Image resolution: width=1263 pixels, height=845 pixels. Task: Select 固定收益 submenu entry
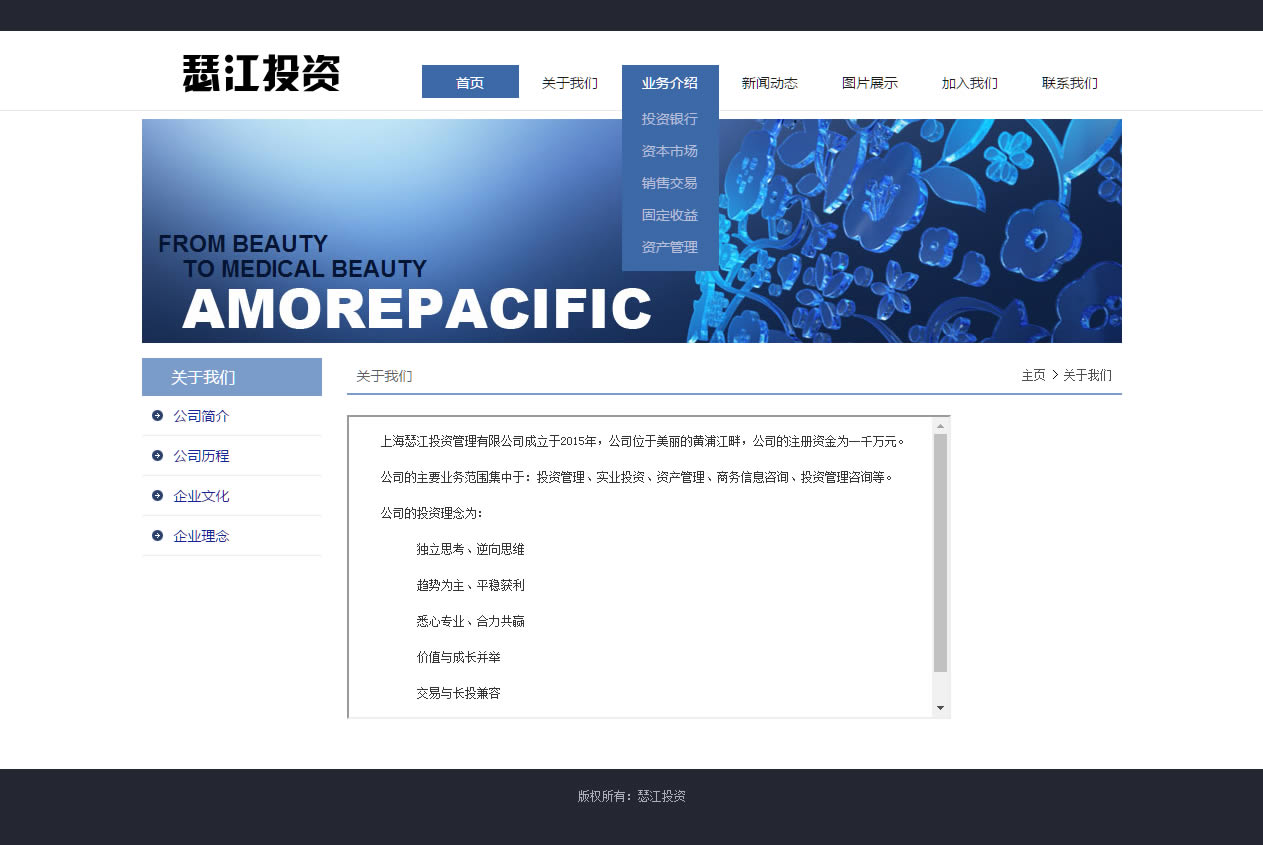coord(670,215)
